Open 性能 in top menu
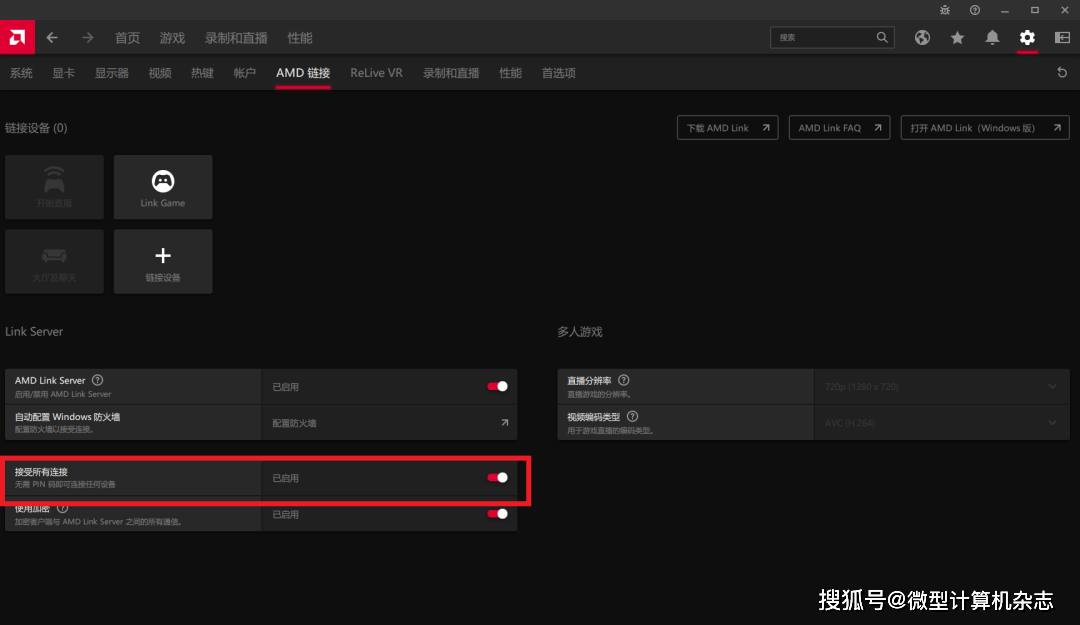The height and width of the screenshot is (625, 1080). click(300, 38)
